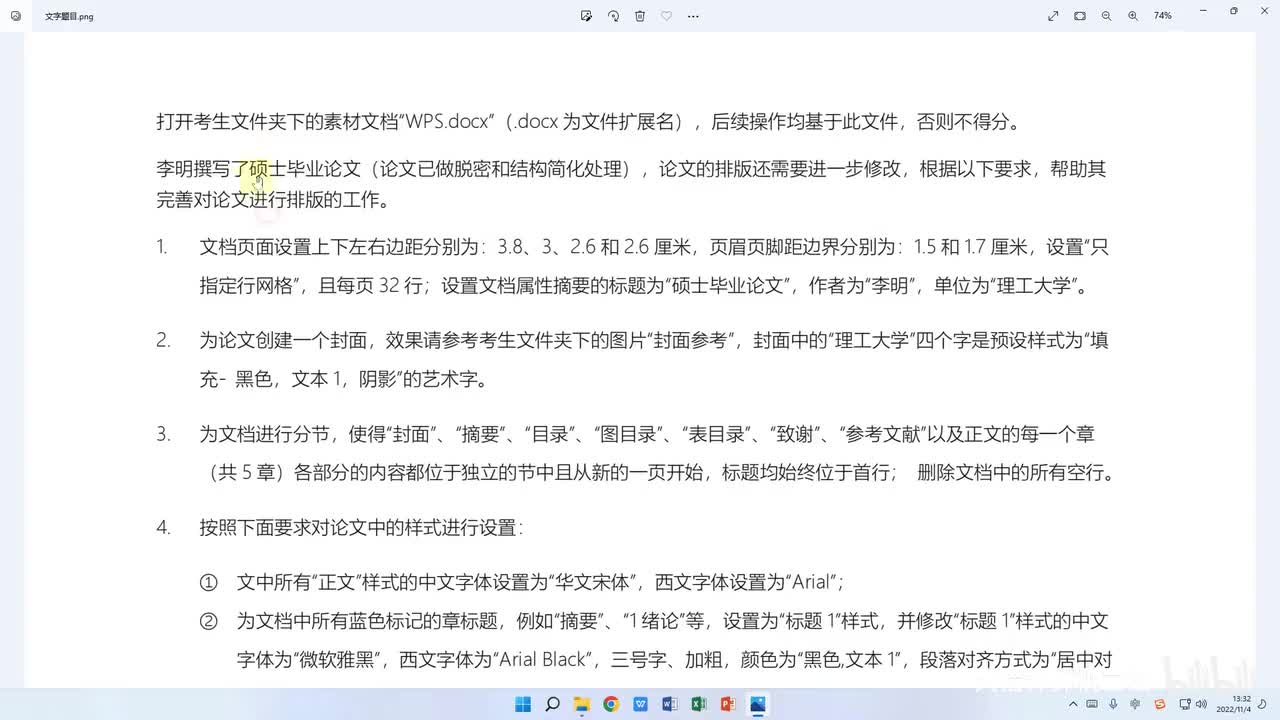Viewport: 1280px width, 720px height.
Task: Open volume control speaker icon
Action: tap(1200, 704)
